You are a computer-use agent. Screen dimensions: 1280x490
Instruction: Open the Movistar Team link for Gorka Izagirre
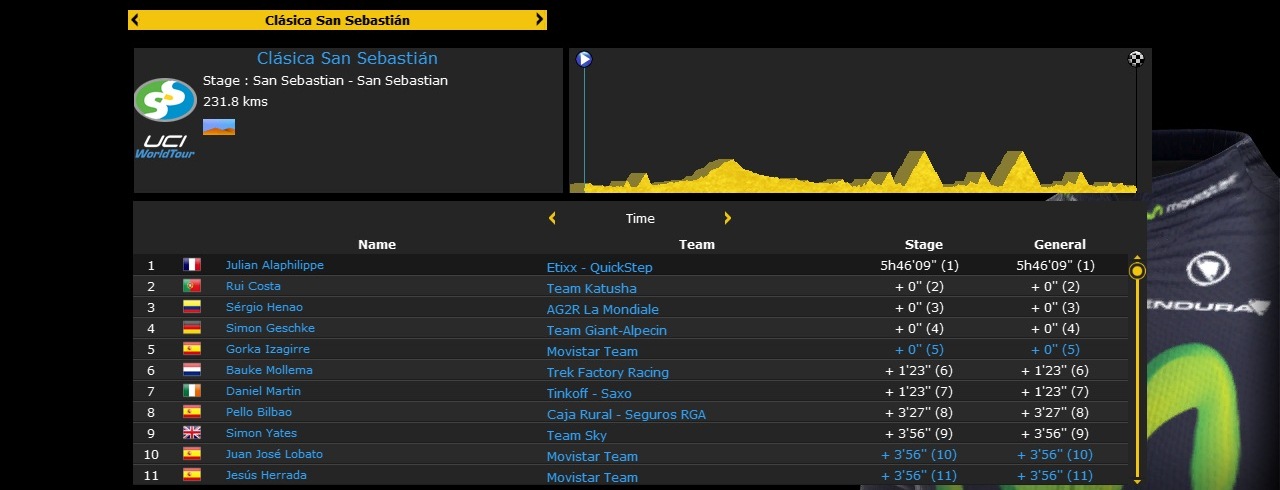coord(591,351)
